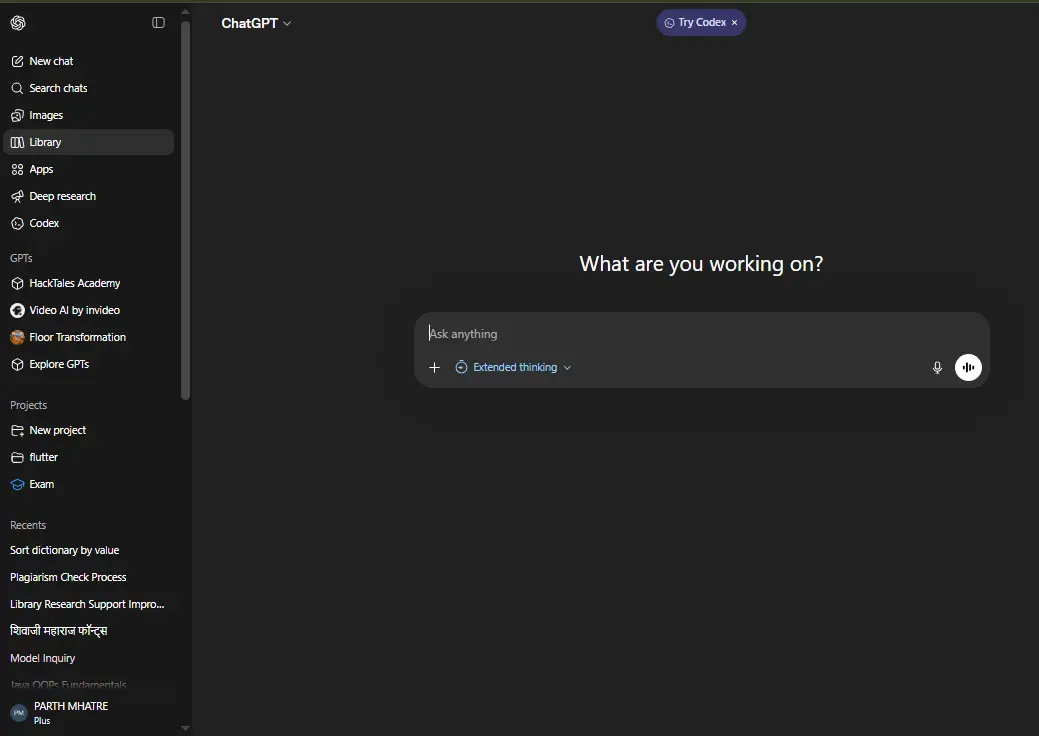Open Explore GPTs
Image resolution: width=1039 pixels, height=736 pixels.
click(88, 365)
